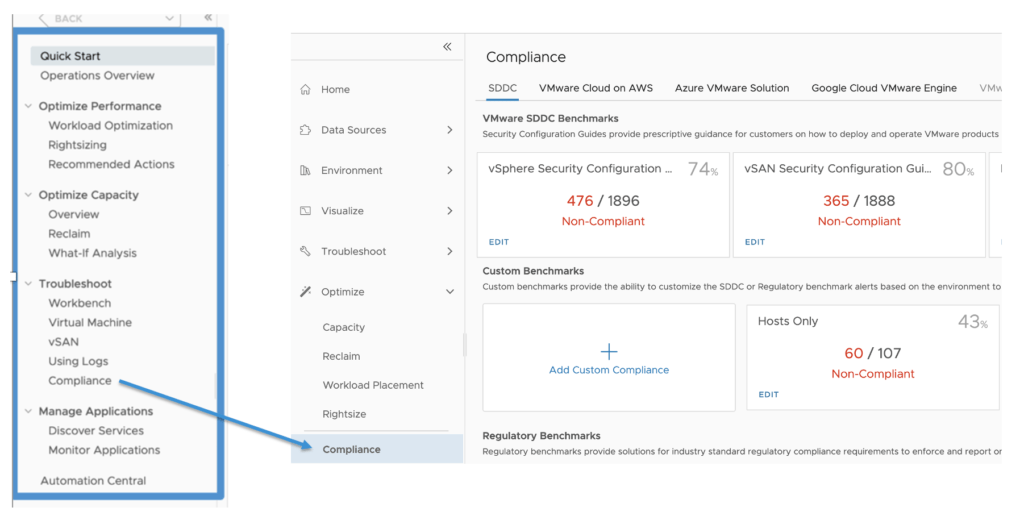
Task: Click the Troubleshoot wrench icon
Action: [305, 252]
